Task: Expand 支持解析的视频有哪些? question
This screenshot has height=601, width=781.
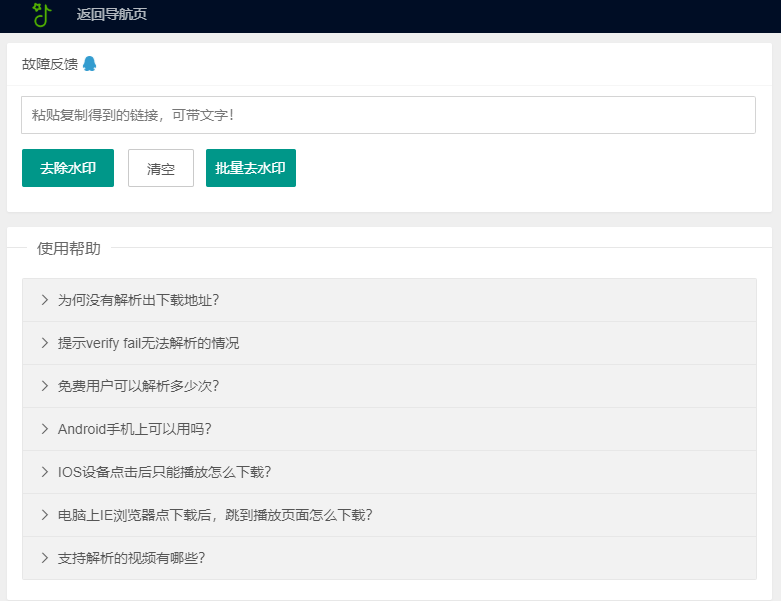Action: pyautogui.click(x=390, y=558)
